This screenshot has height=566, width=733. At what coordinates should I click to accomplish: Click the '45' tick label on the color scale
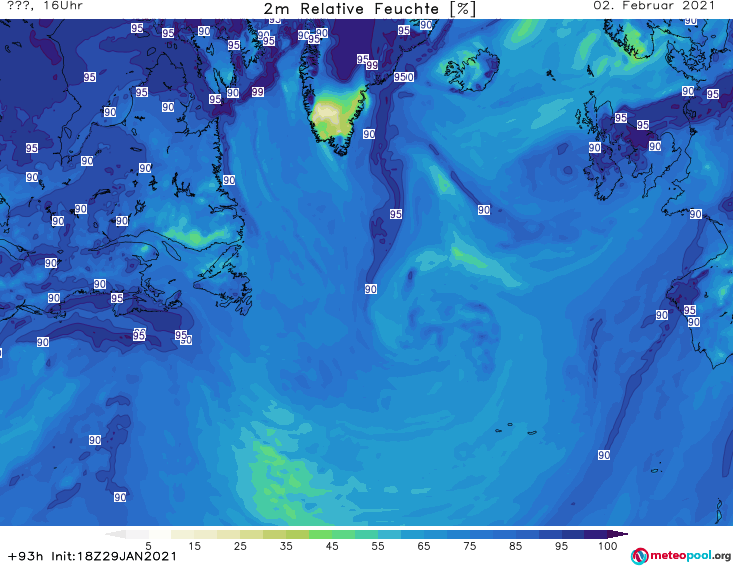pos(332,546)
